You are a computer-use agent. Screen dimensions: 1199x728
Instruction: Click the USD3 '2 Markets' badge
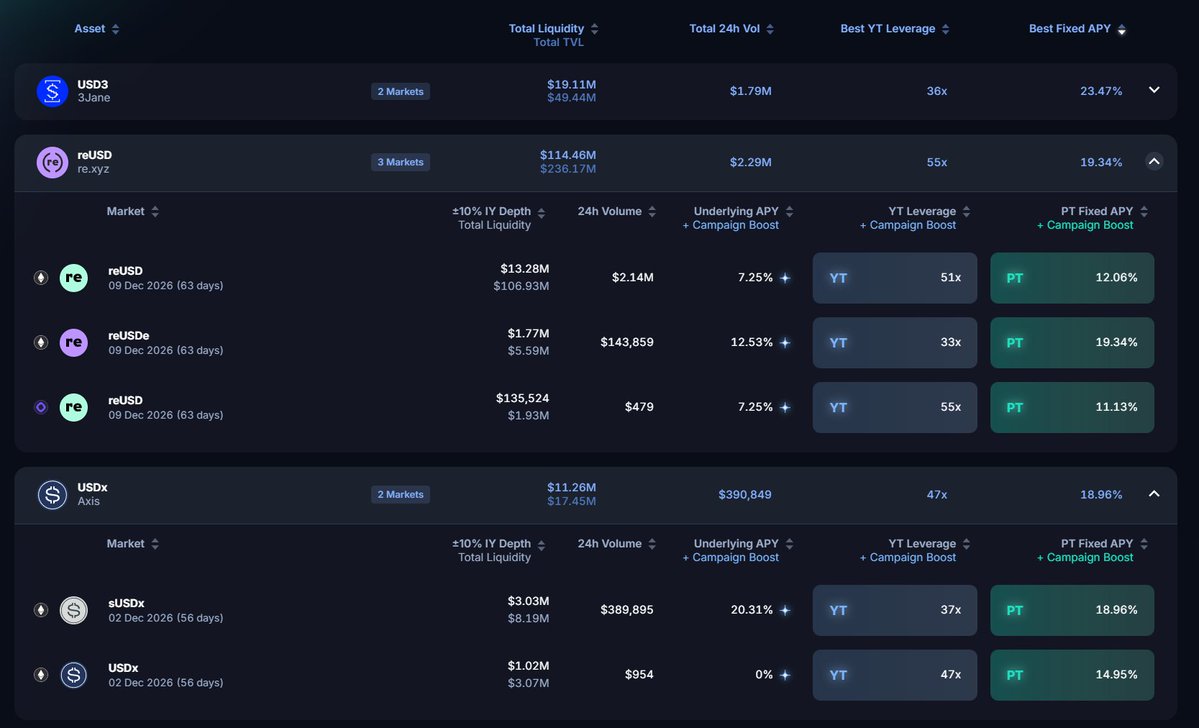(x=400, y=92)
